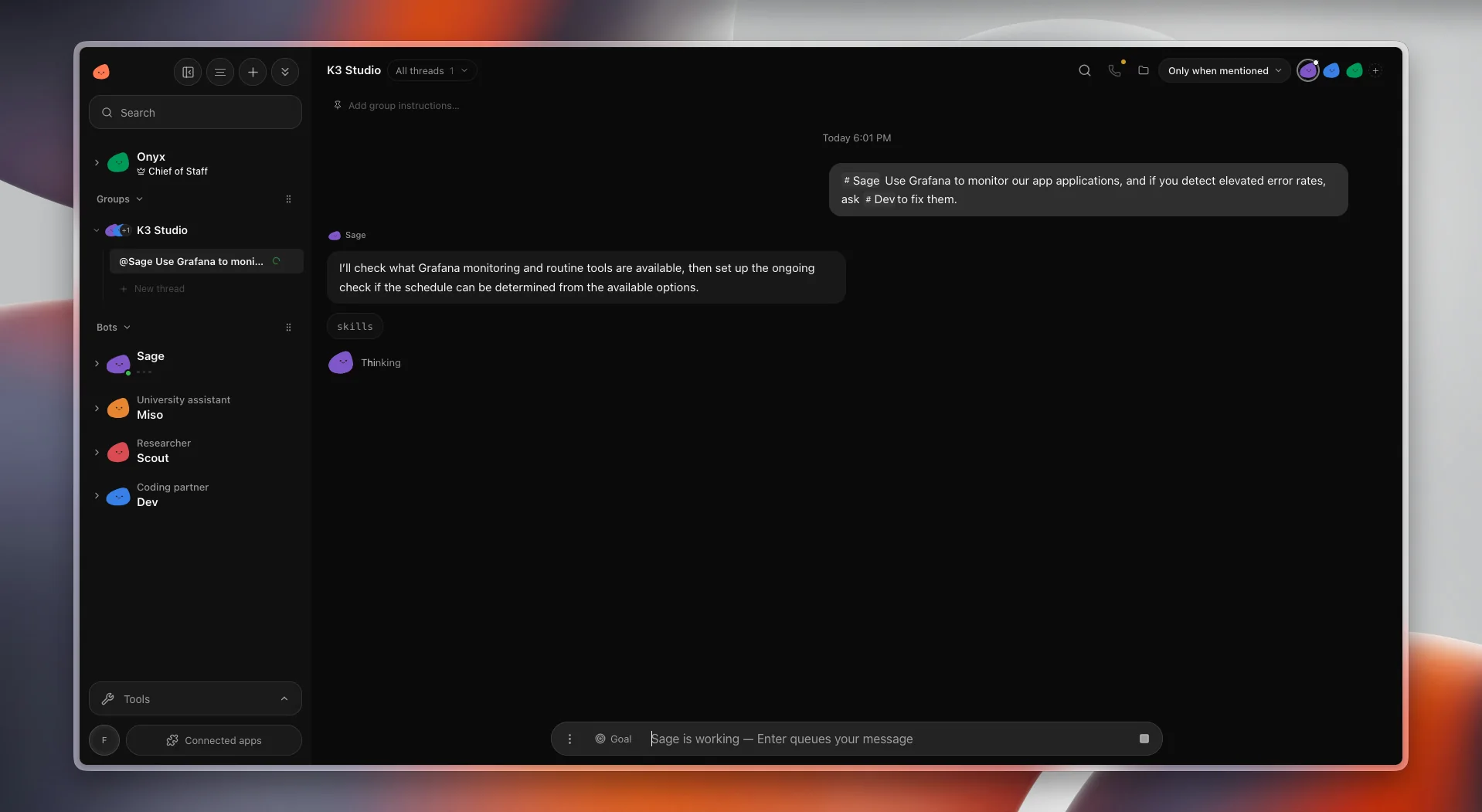Stop Sage's response with stop button

point(1144,739)
